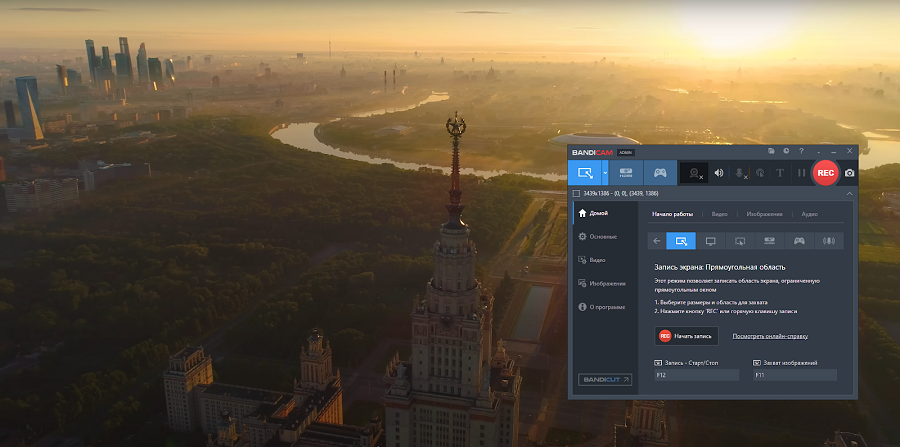
Task: Open the folder icon in title bar
Action: pyautogui.click(x=772, y=151)
